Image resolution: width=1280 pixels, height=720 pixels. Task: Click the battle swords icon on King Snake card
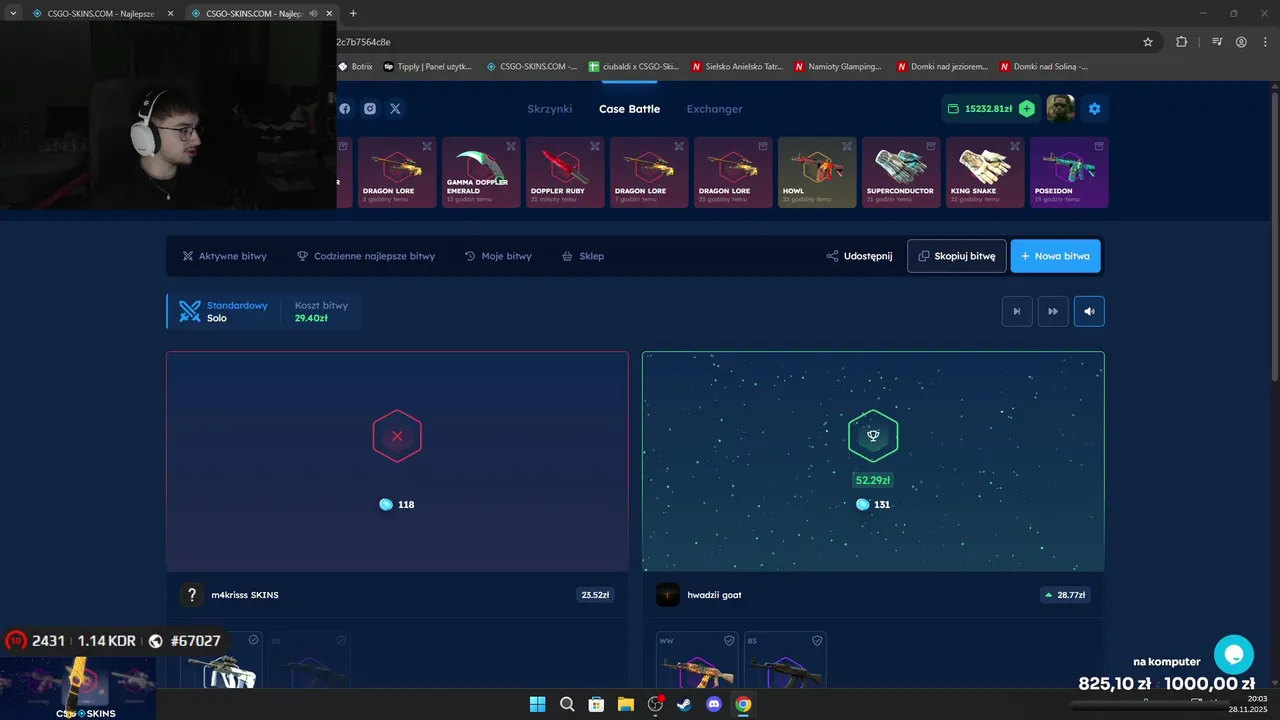(x=1015, y=146)
